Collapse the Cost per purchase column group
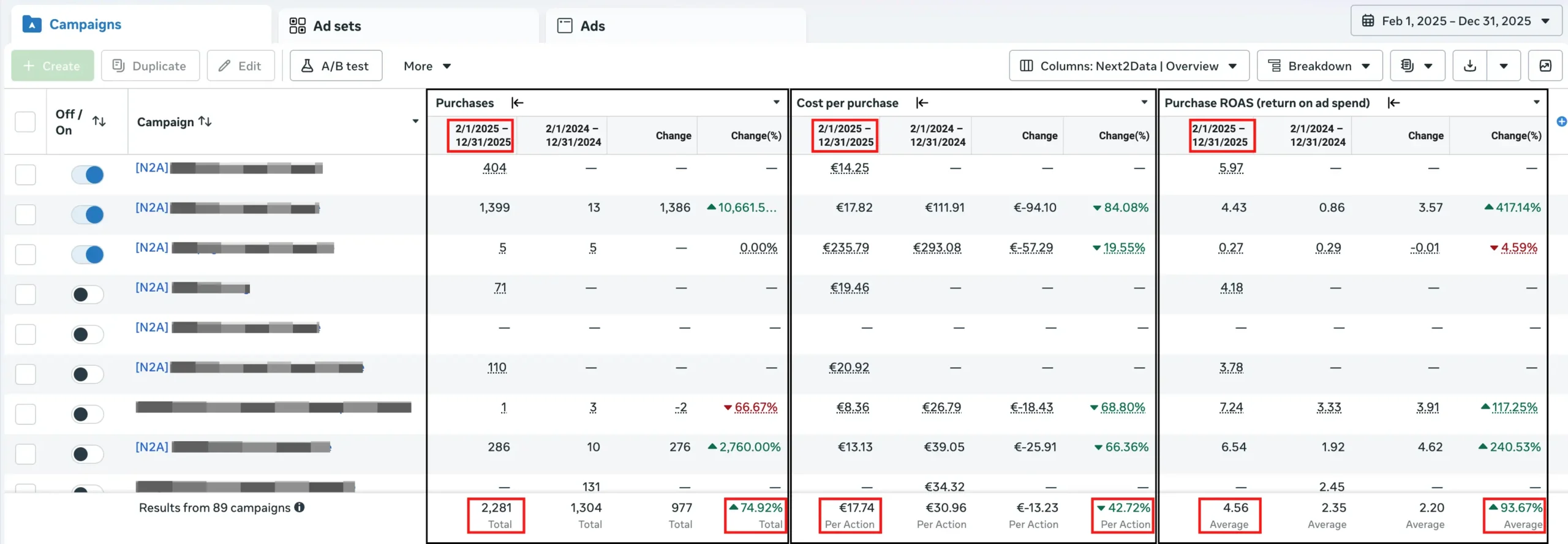This screenshot has width=1568, height=544. 922,103
